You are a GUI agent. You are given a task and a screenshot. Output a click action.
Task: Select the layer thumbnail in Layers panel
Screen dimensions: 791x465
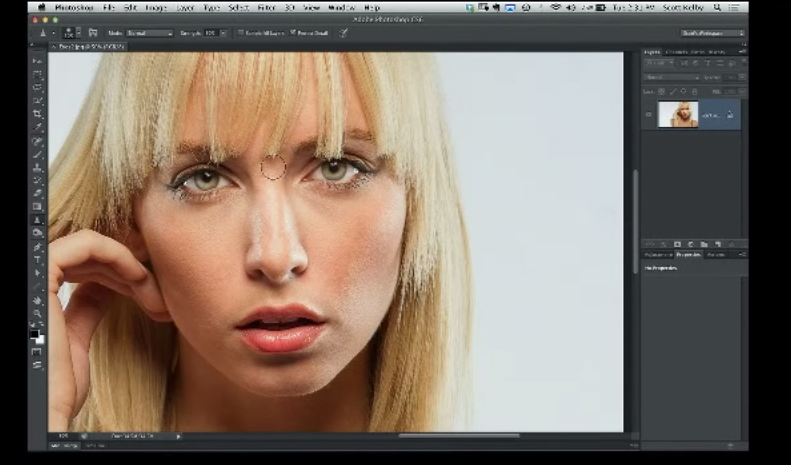678,115
